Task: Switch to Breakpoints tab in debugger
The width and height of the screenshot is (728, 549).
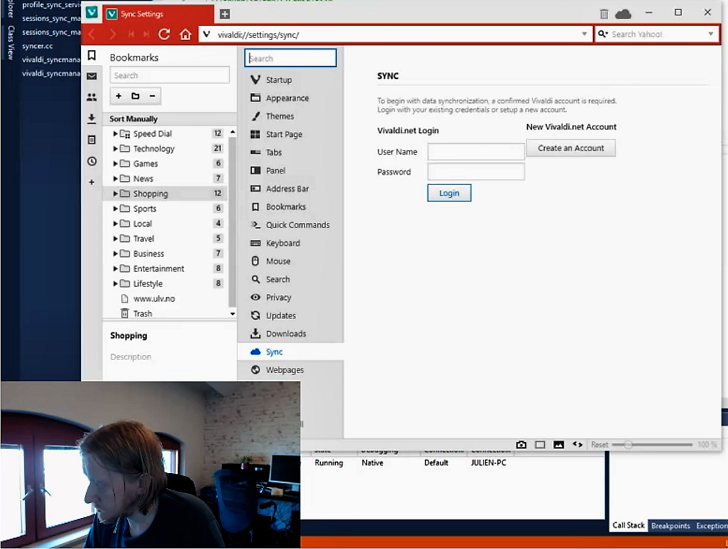Action: tap(670, 525)
